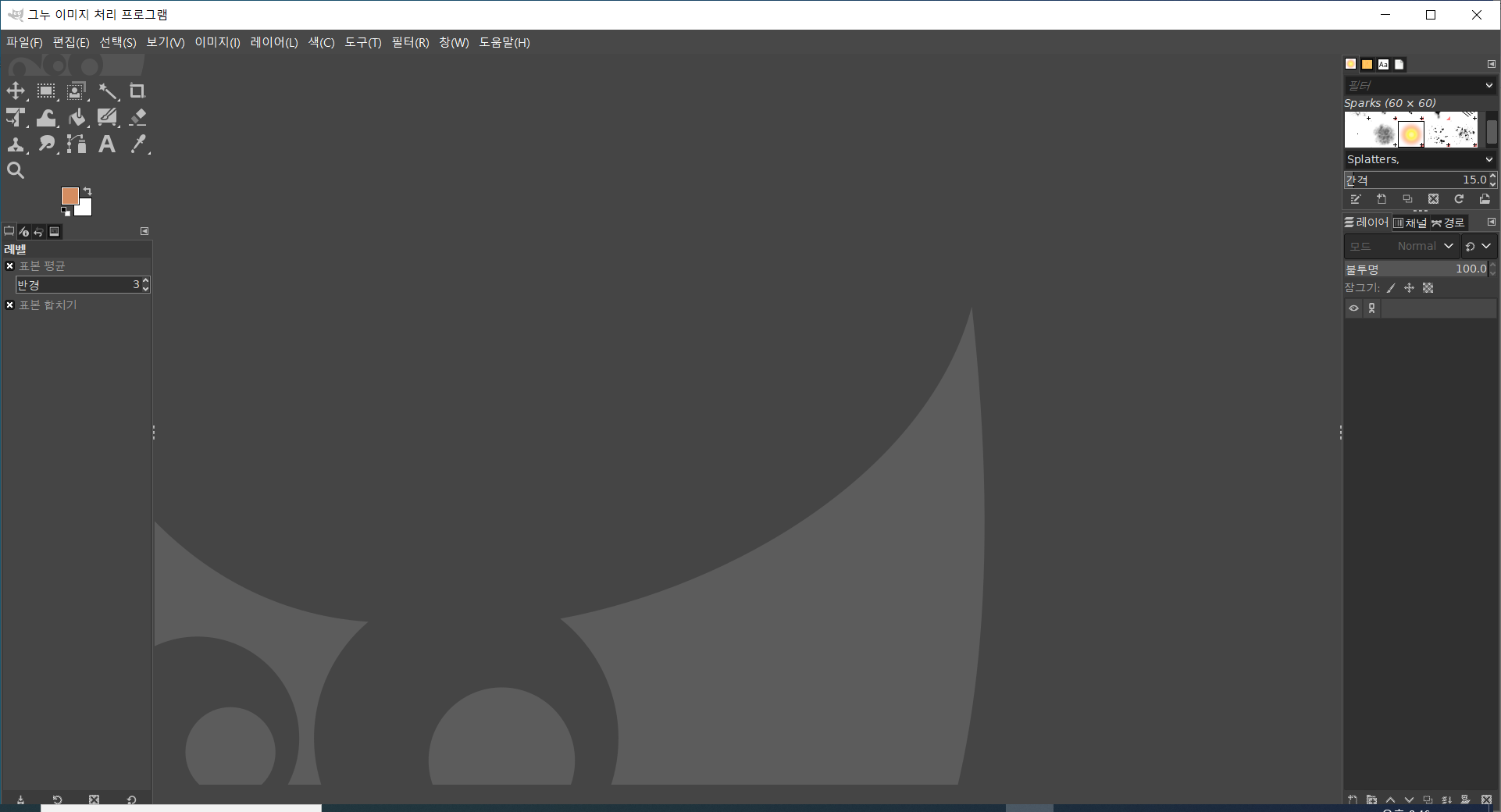Toggle the 표본 평균 checkbox

(x=10, y=266)
